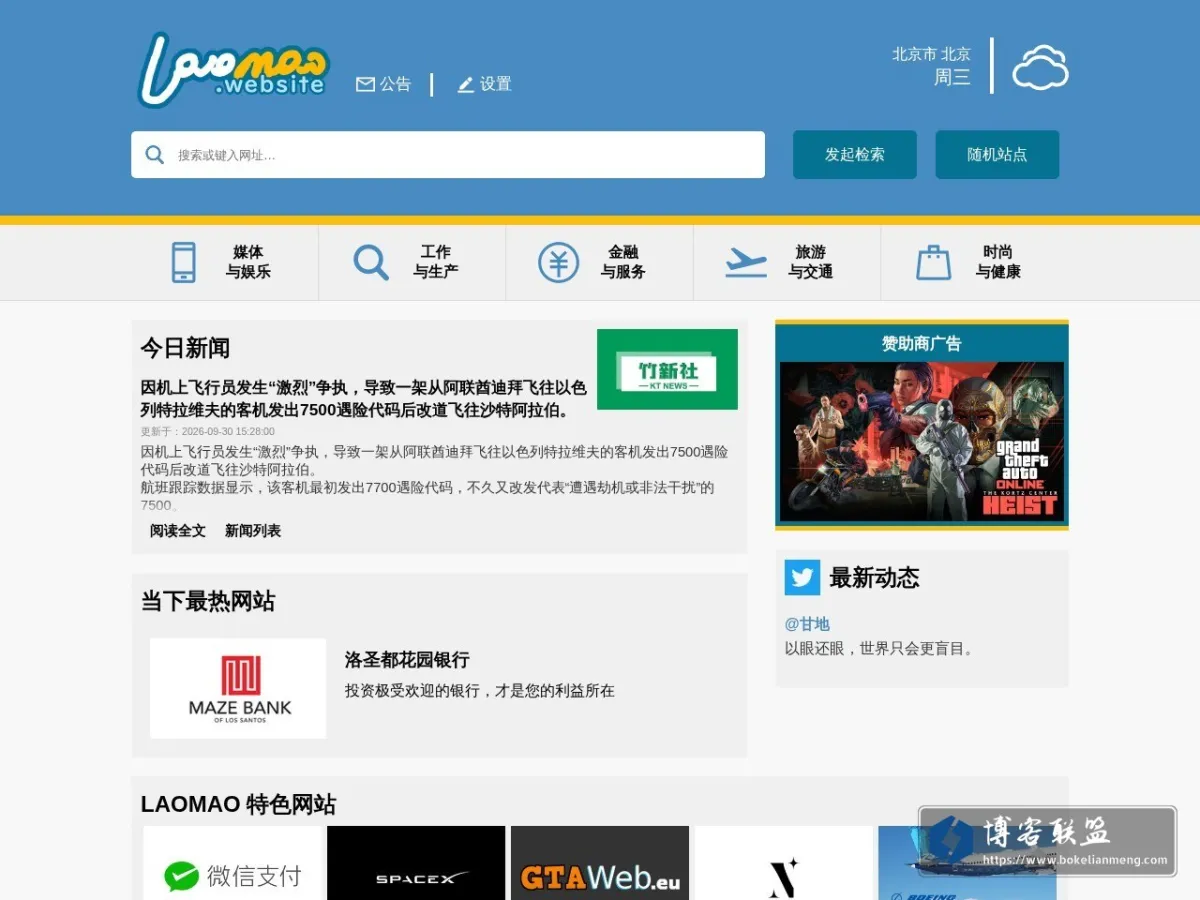Image resolution: width=1200 pixels, height=900 pixels.
Task: Click the 竹新社 KT News logo
Action: click(x=667, y=369)
